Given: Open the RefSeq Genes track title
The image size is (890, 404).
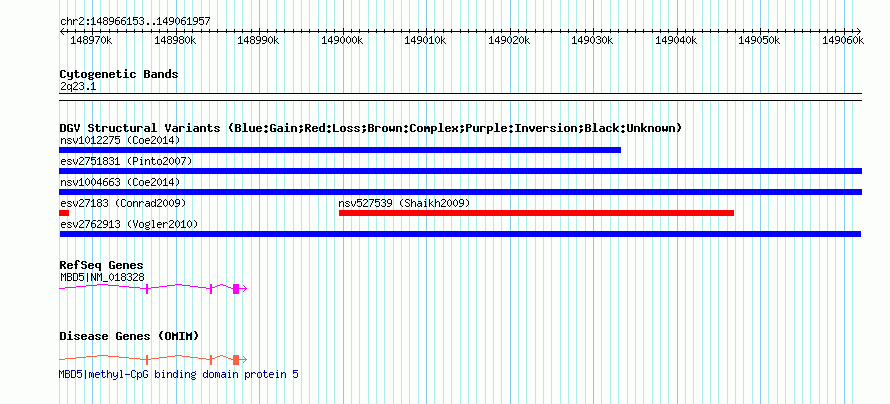Looking at the screenshot, I should tap(102, 265).
